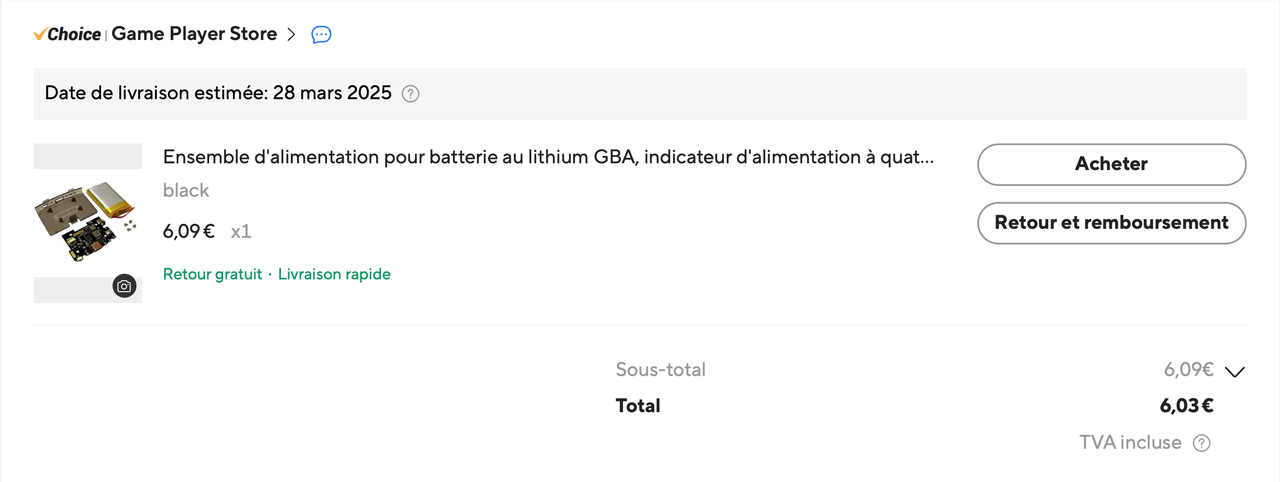Click the TVA incluse text

1130,442
